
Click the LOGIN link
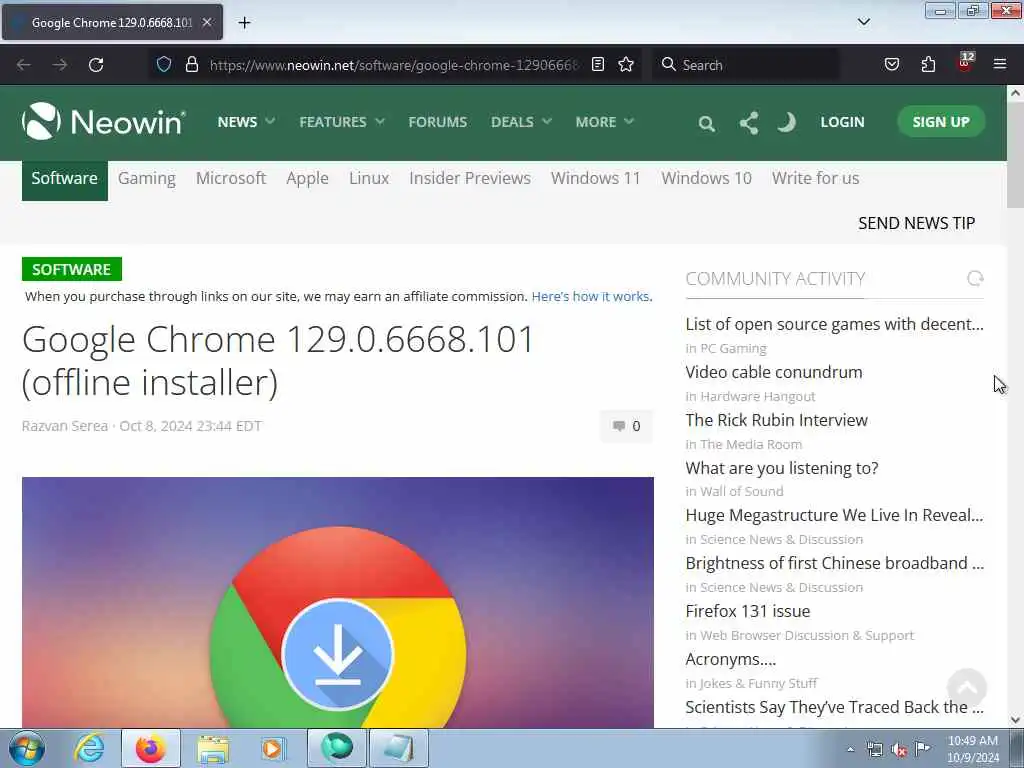(x=842, y=122)
